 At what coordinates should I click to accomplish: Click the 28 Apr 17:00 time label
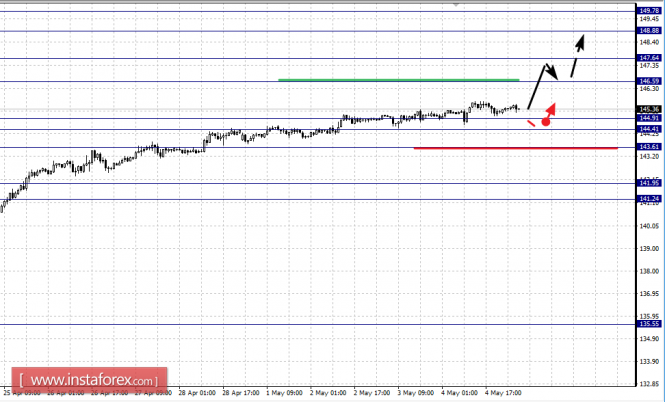click(x=240, y=393)
